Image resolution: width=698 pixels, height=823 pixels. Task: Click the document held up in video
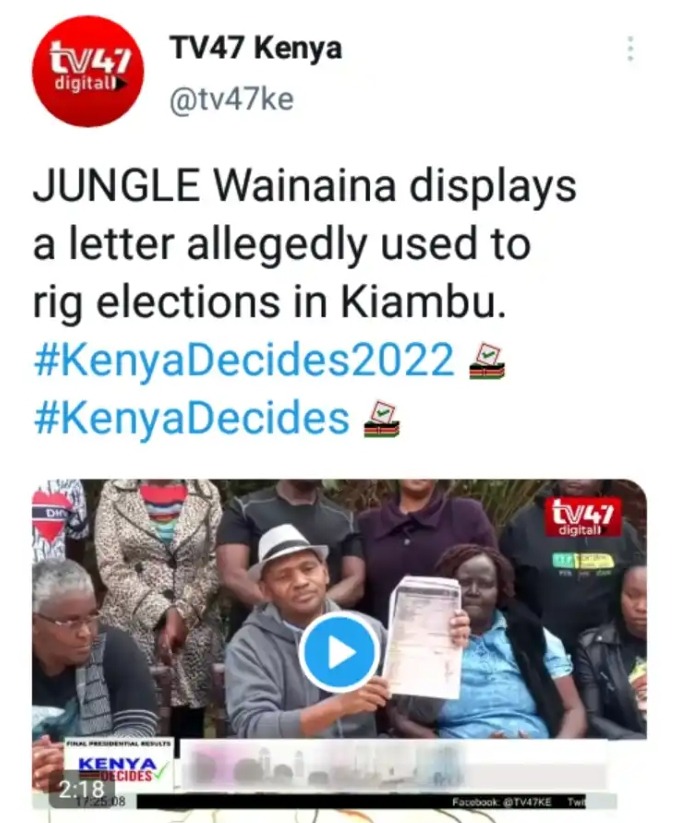(424, 638)
